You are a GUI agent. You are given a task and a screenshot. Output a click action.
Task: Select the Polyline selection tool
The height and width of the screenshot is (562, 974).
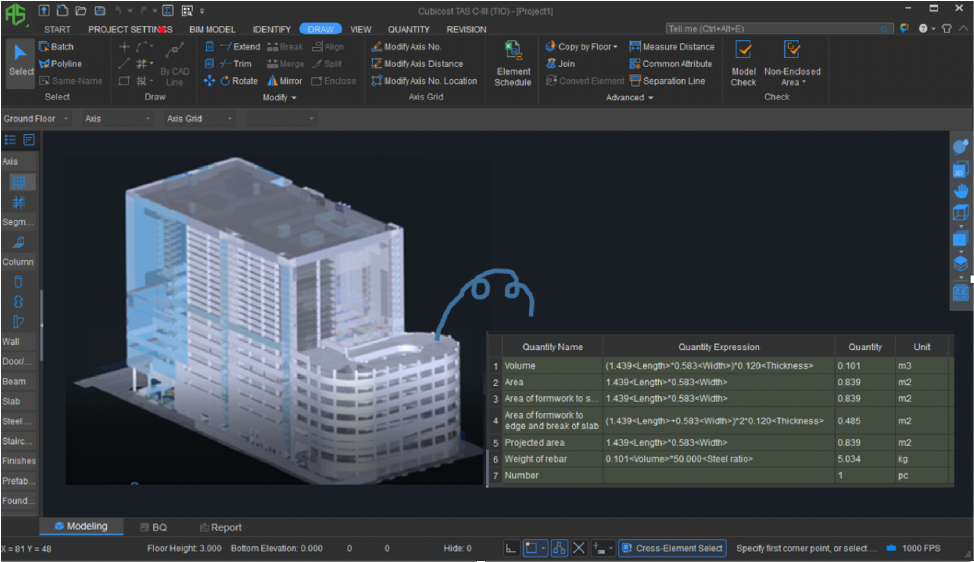[60, 64]
